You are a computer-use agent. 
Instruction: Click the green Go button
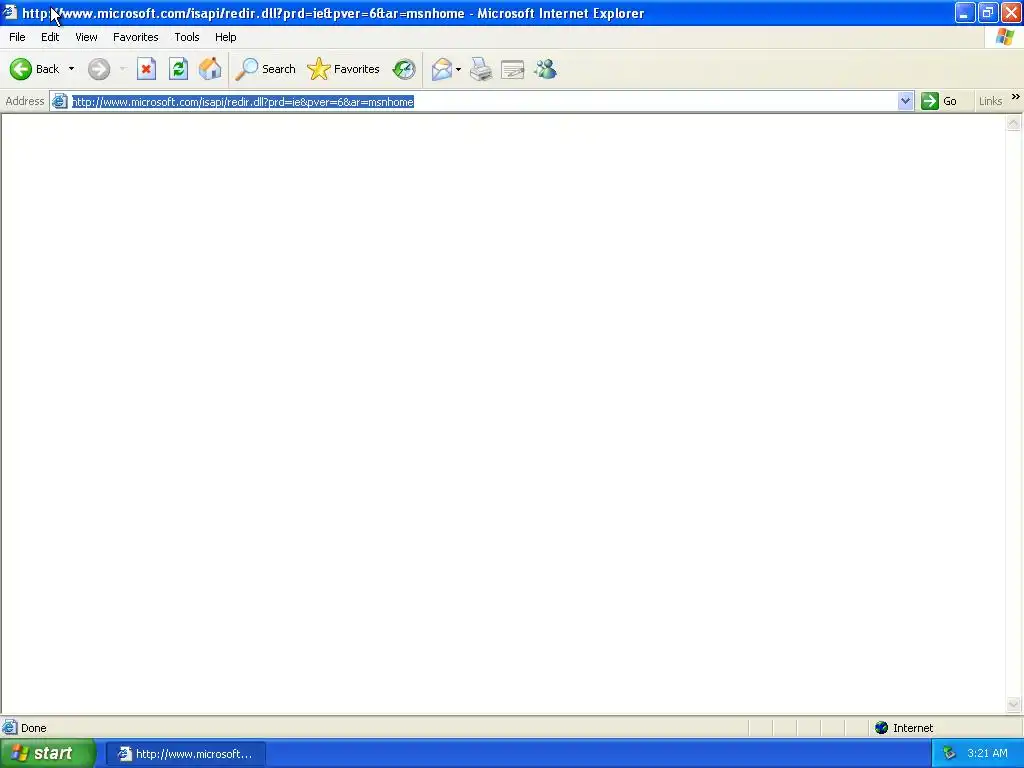[x=939, y=101]
